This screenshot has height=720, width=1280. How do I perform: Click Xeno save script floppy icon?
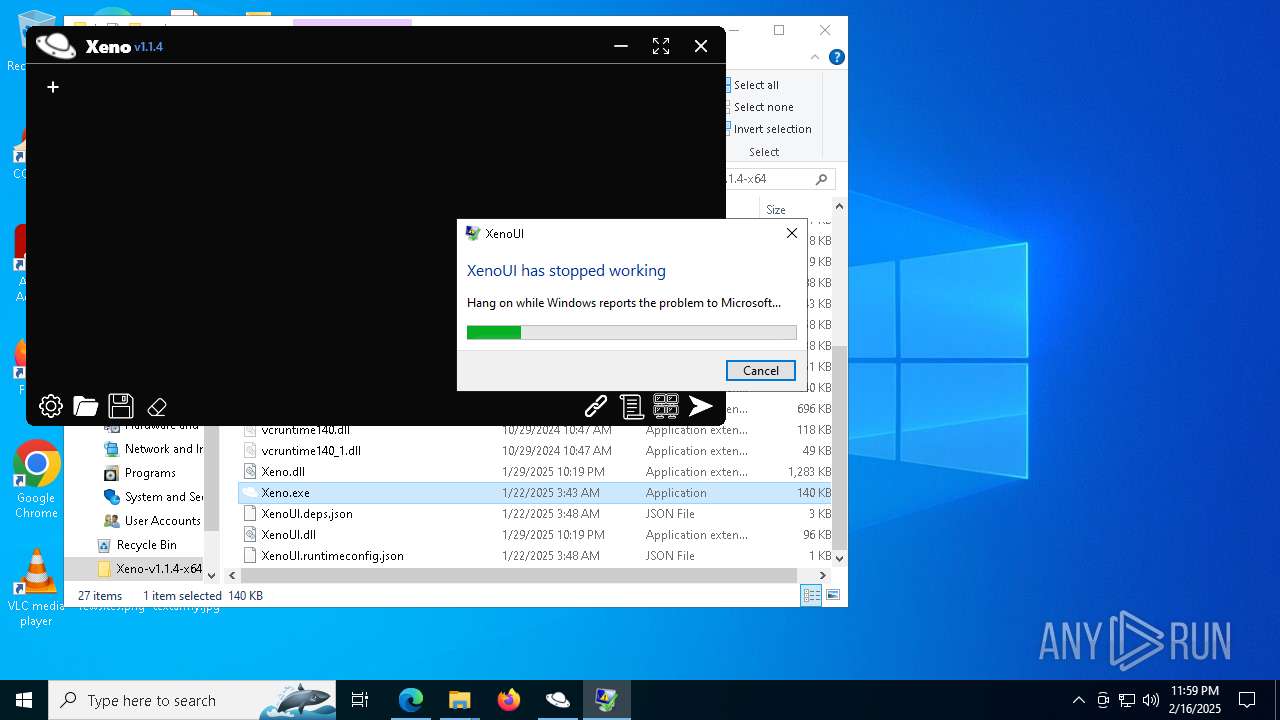click(121, 406)
